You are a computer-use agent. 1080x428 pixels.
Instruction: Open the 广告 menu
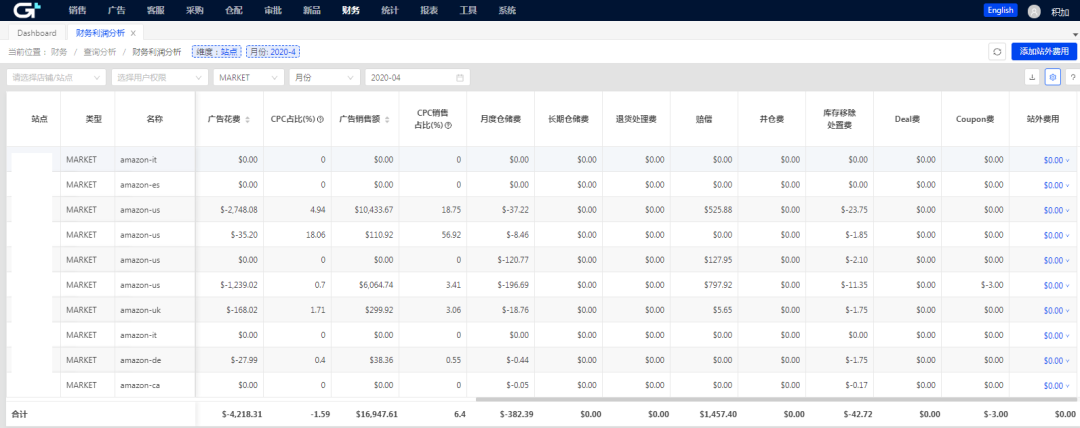(x=116, y=10)
